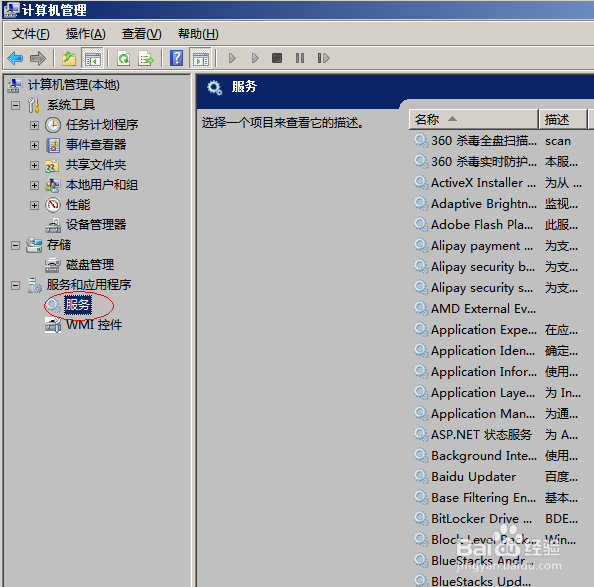Click the Start service play icon
This screenshot has width=594, height=587.
tap(232, 58)
